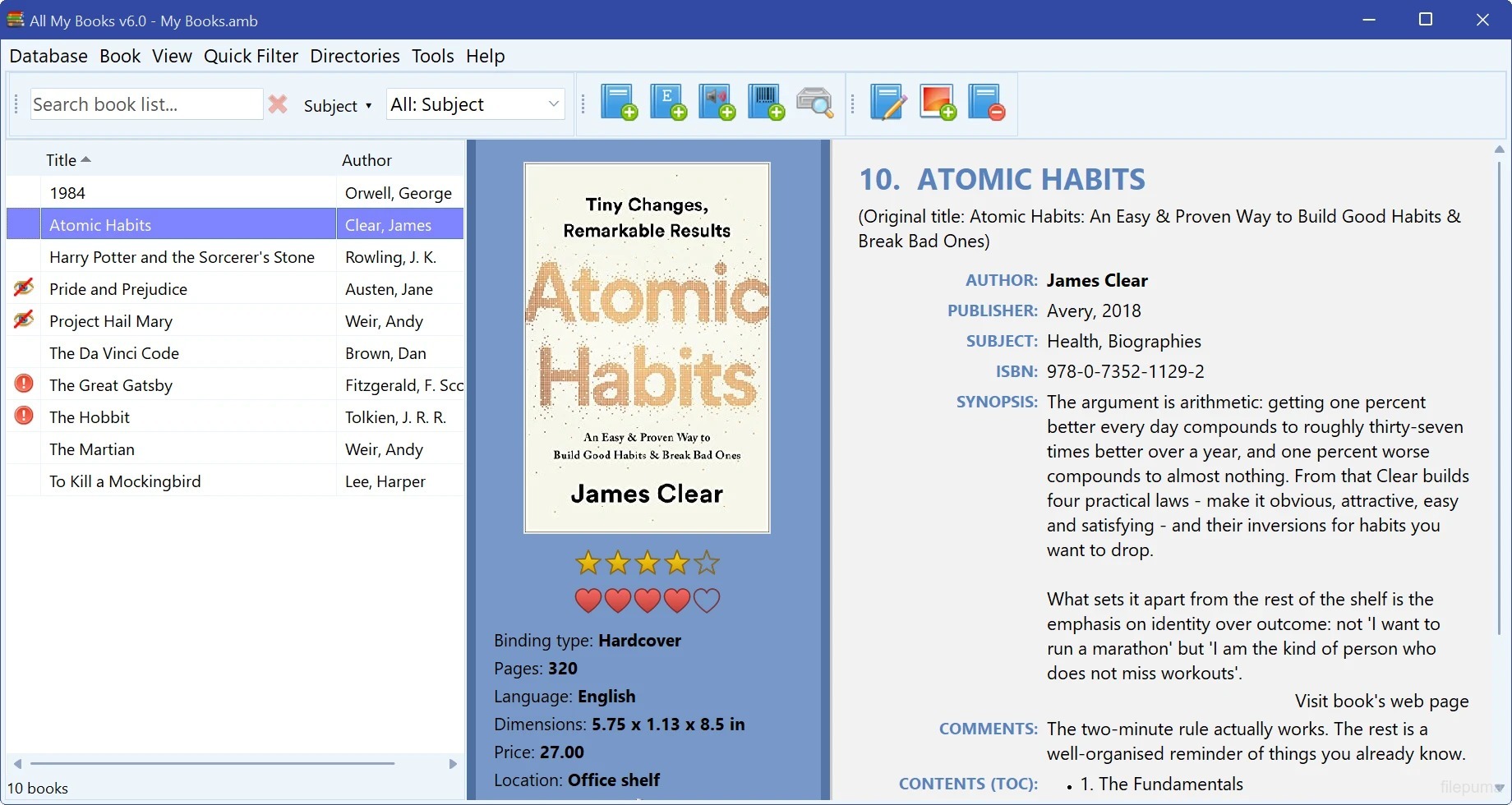Open the scan drive for books icon
The height and width of the screenshot is (805, 1512).
[815, 103]
